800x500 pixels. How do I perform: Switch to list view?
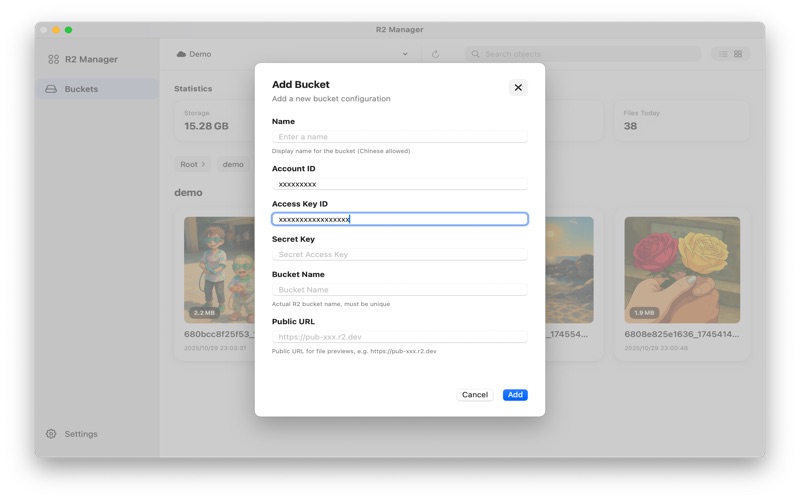[723, 54]
